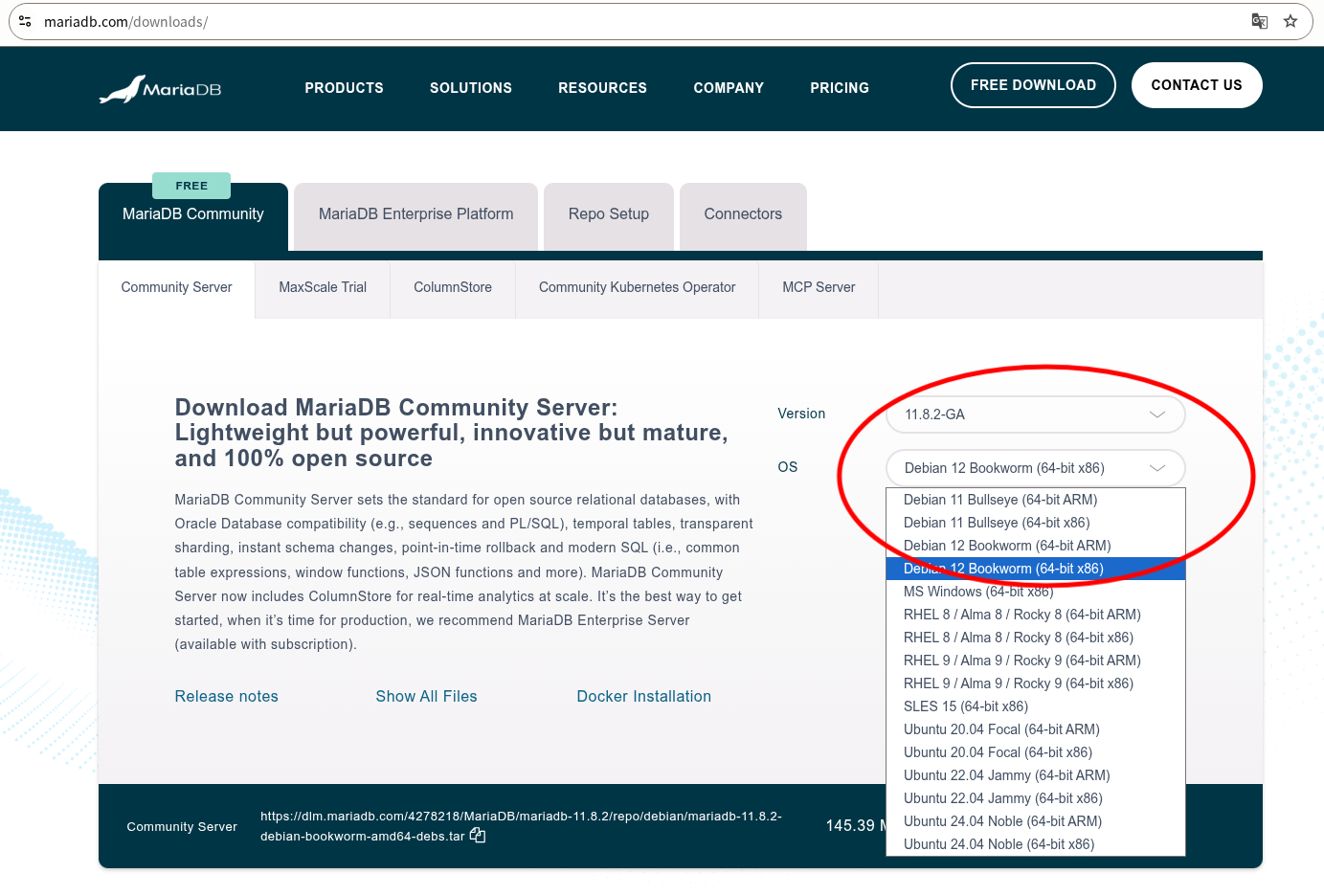The width and height of the screenshot is (1324, 896).
Task: Choose Debian 11 Bullseye (64-bit x86)
Action: click(1036, 523)
